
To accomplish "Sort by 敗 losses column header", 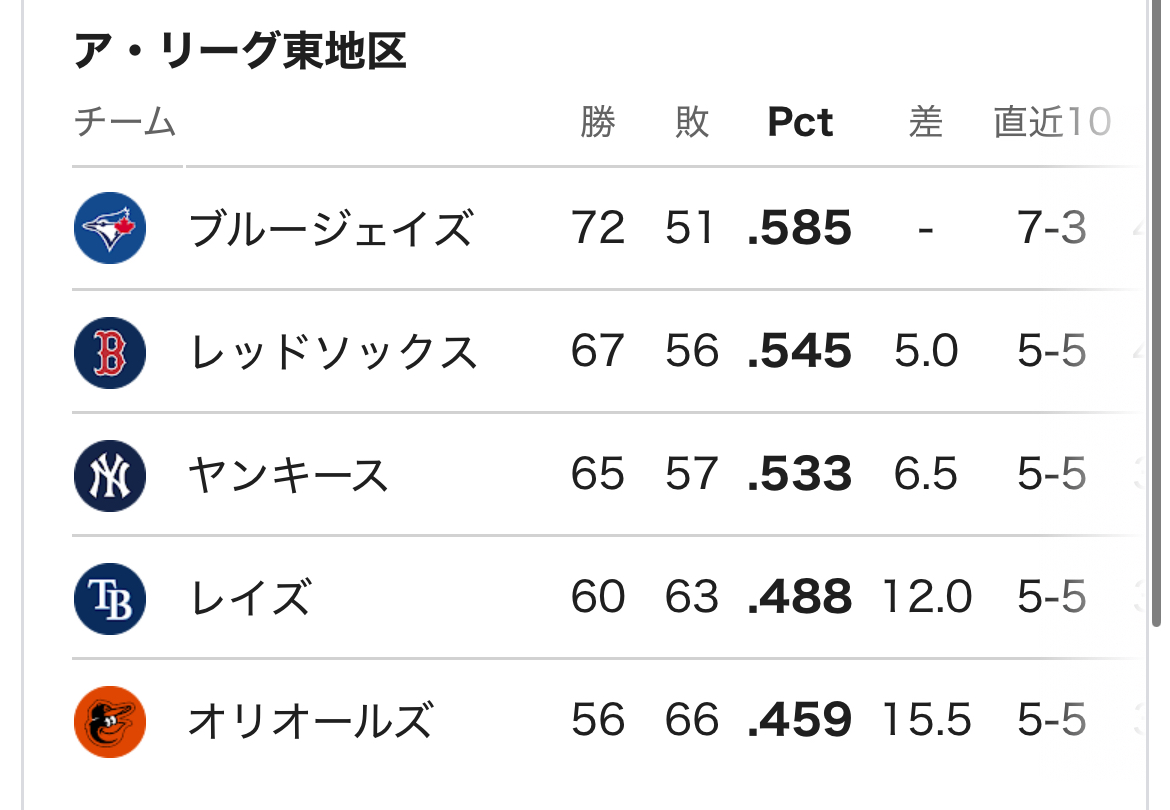I will point(692,122).
